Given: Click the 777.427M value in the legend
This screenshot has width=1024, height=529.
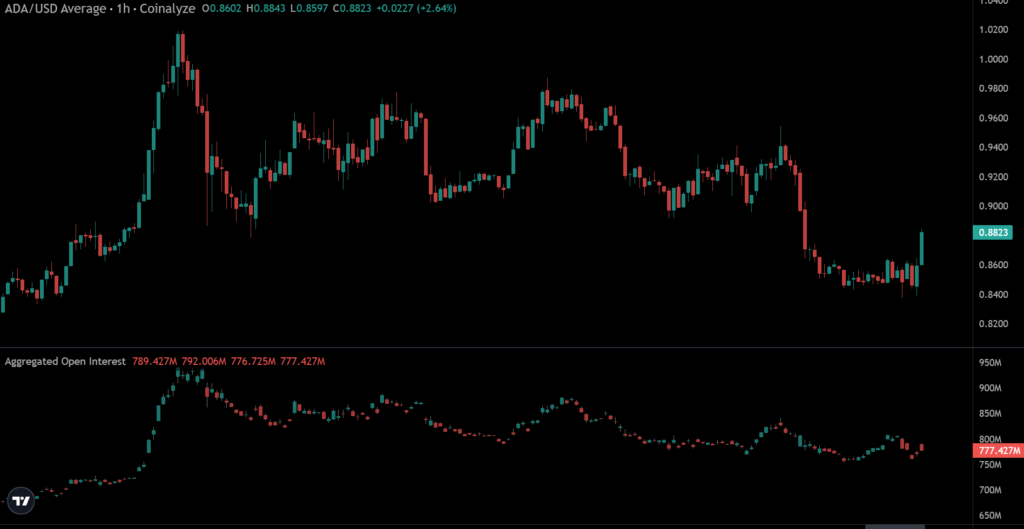Looking at the screenshot, I should pyautogui.click(x=302, y=361).
